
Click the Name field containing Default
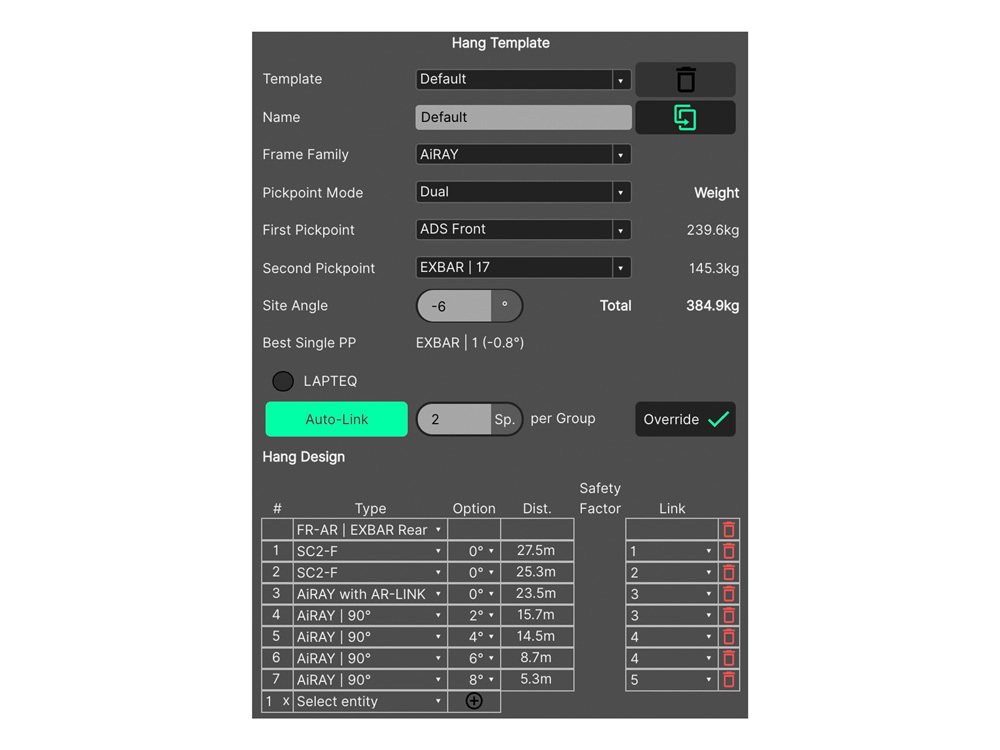[x=523, y=117]
